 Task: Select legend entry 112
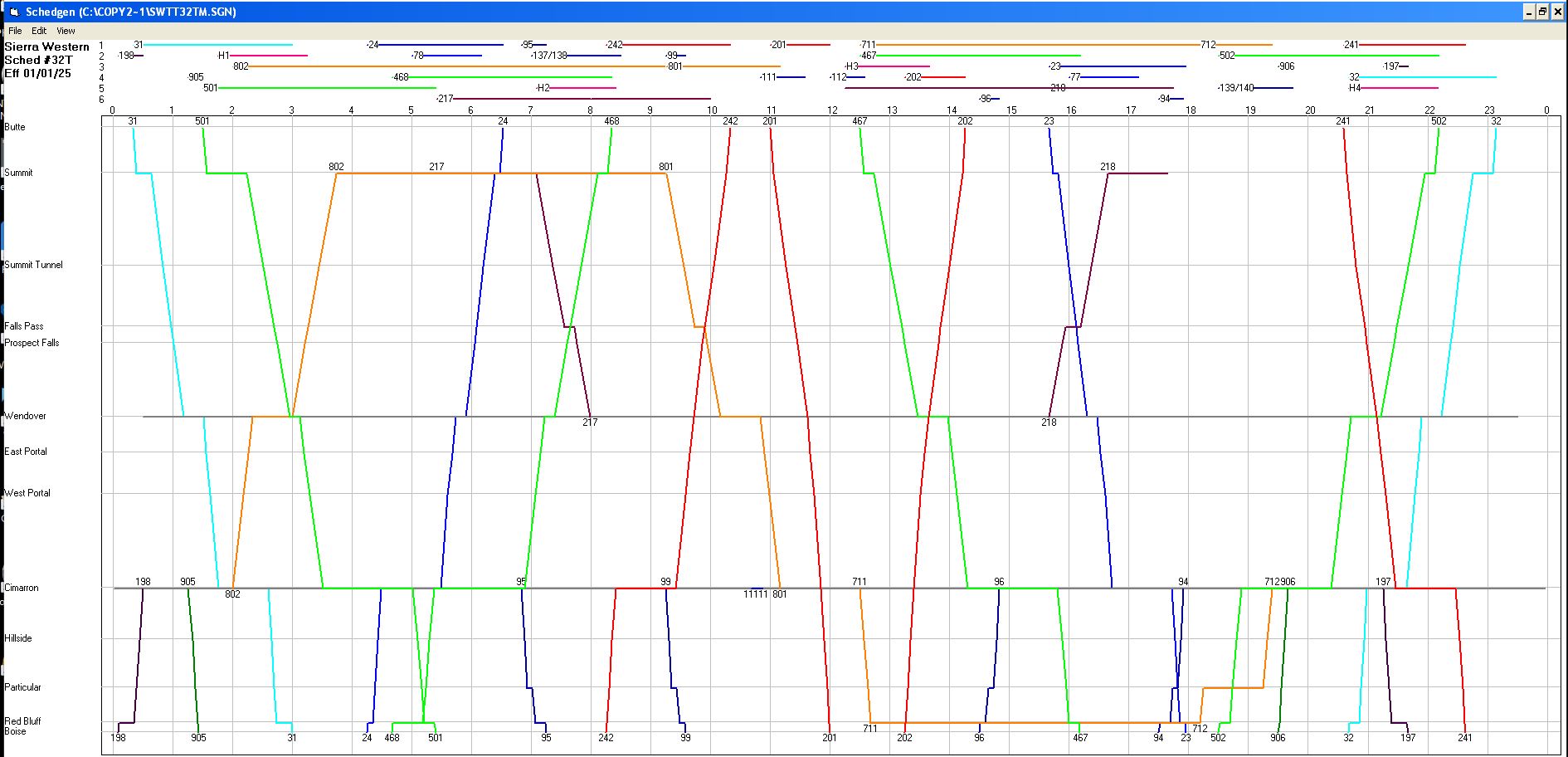pyautogui.click(x=838, y=77)
